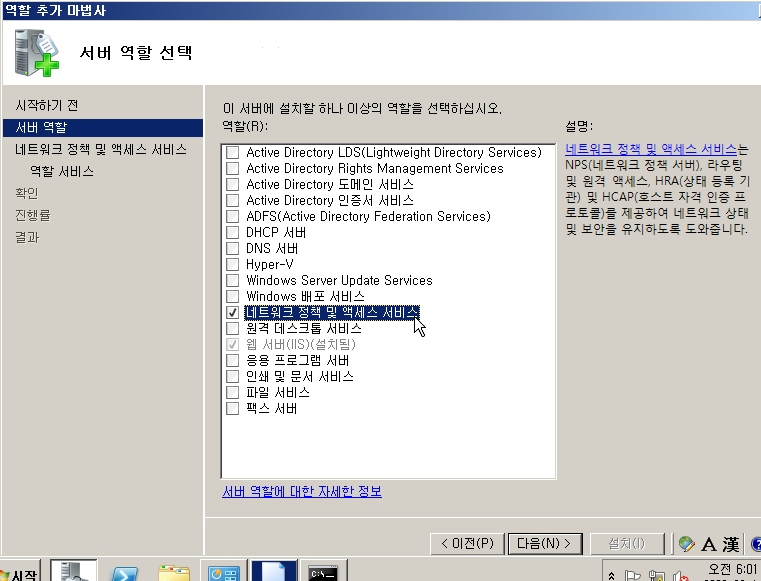Select the 확인 sidebar step
Screen dimensions: 761x581
27,193
